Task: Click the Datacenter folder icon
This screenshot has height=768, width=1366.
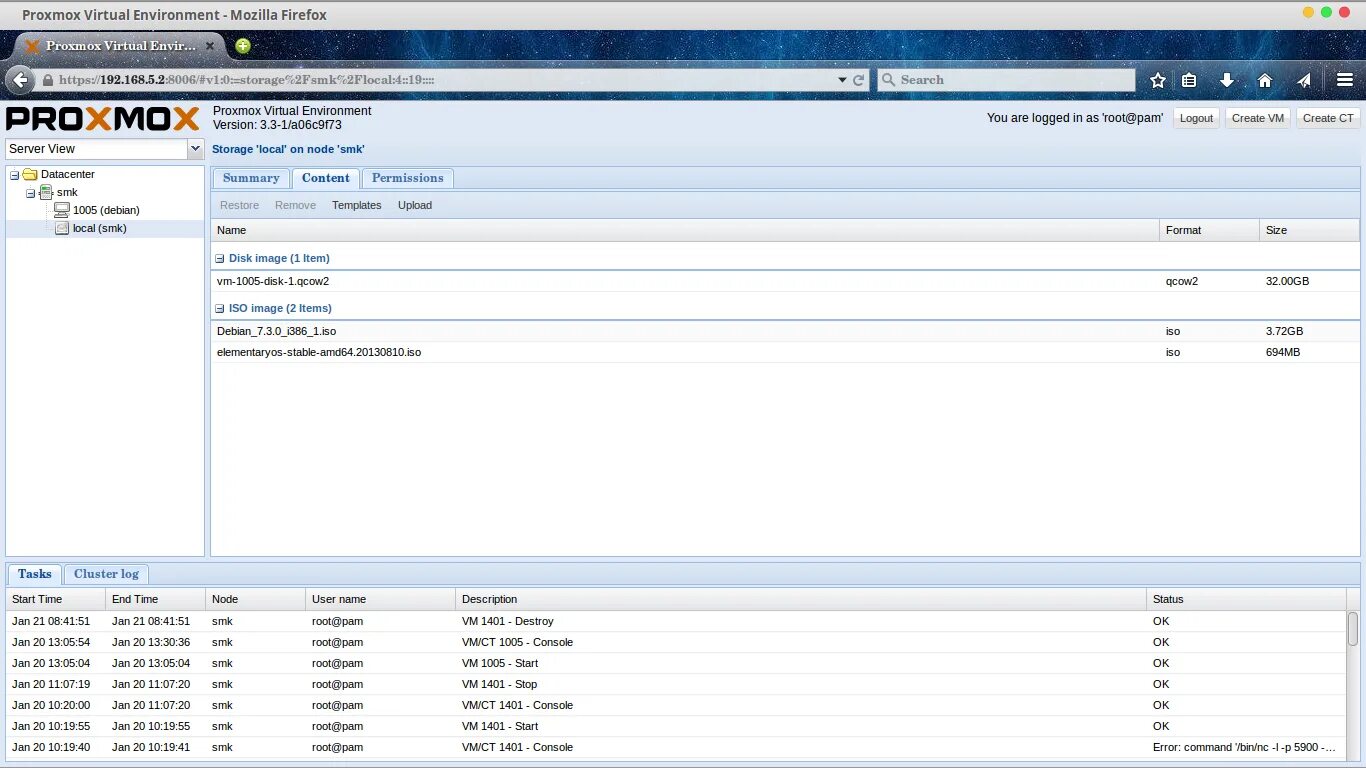Action: click(30, 174)
